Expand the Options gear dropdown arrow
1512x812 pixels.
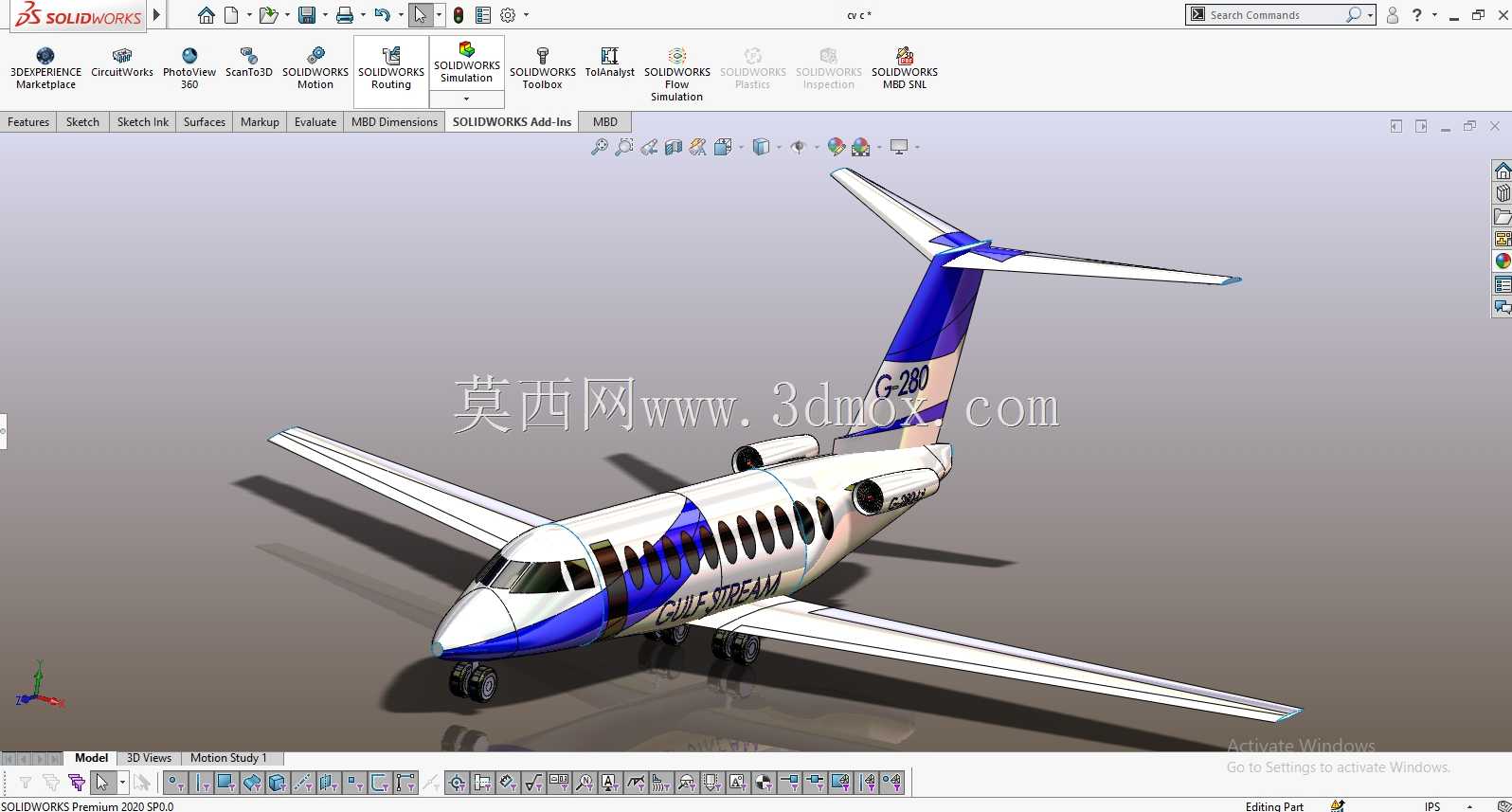526,15
